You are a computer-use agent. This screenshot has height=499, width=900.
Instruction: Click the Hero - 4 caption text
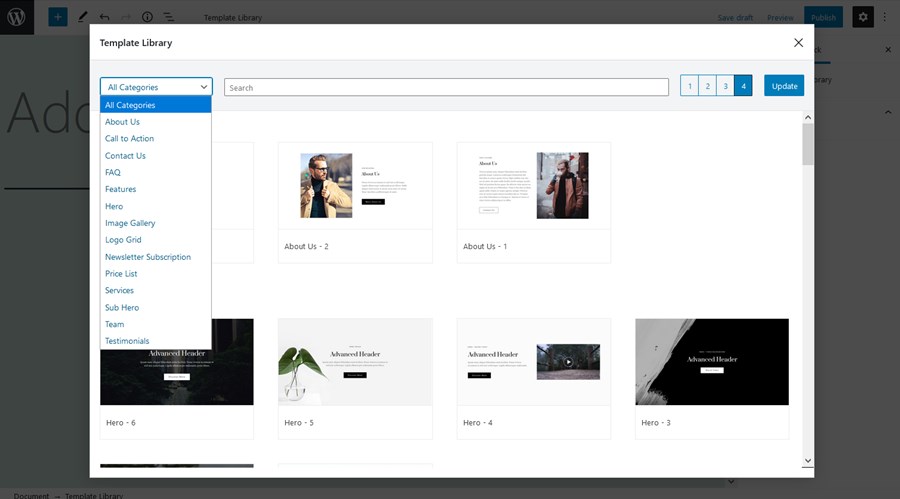click(x=478, y=423)
